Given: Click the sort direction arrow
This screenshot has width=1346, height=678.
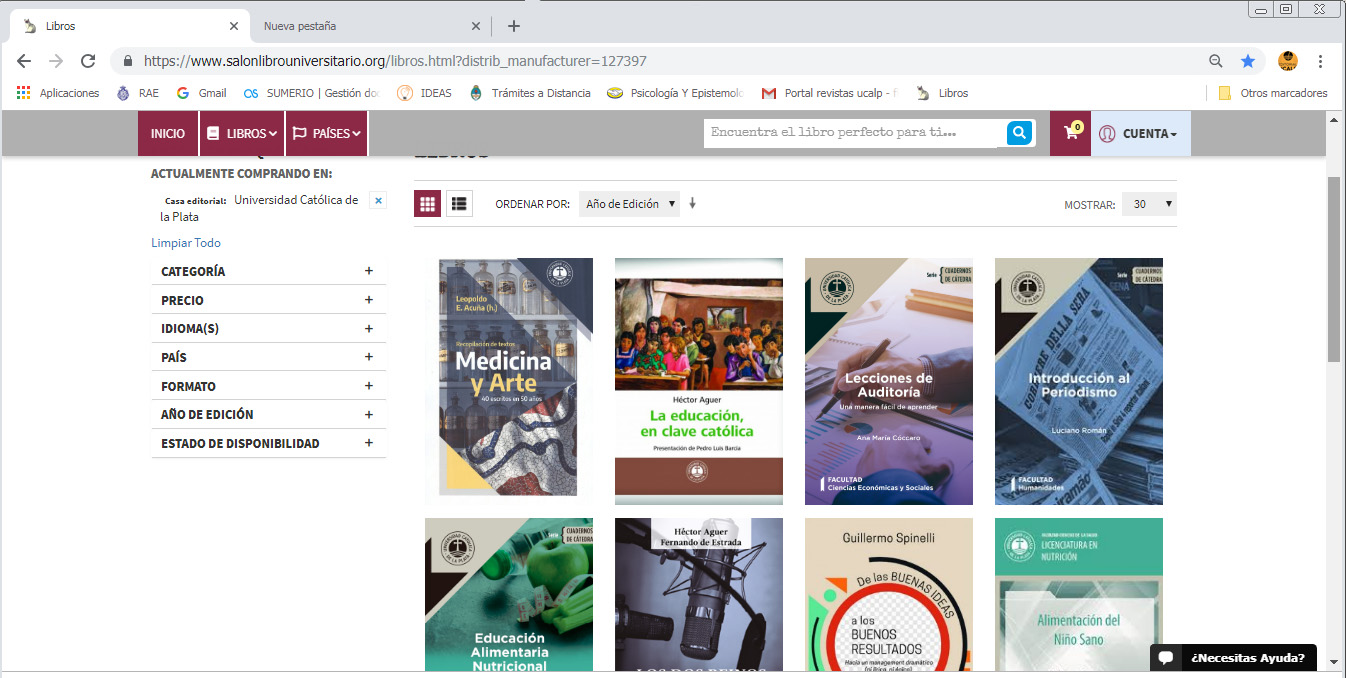Looking at the screenshot, I should 692,203.
